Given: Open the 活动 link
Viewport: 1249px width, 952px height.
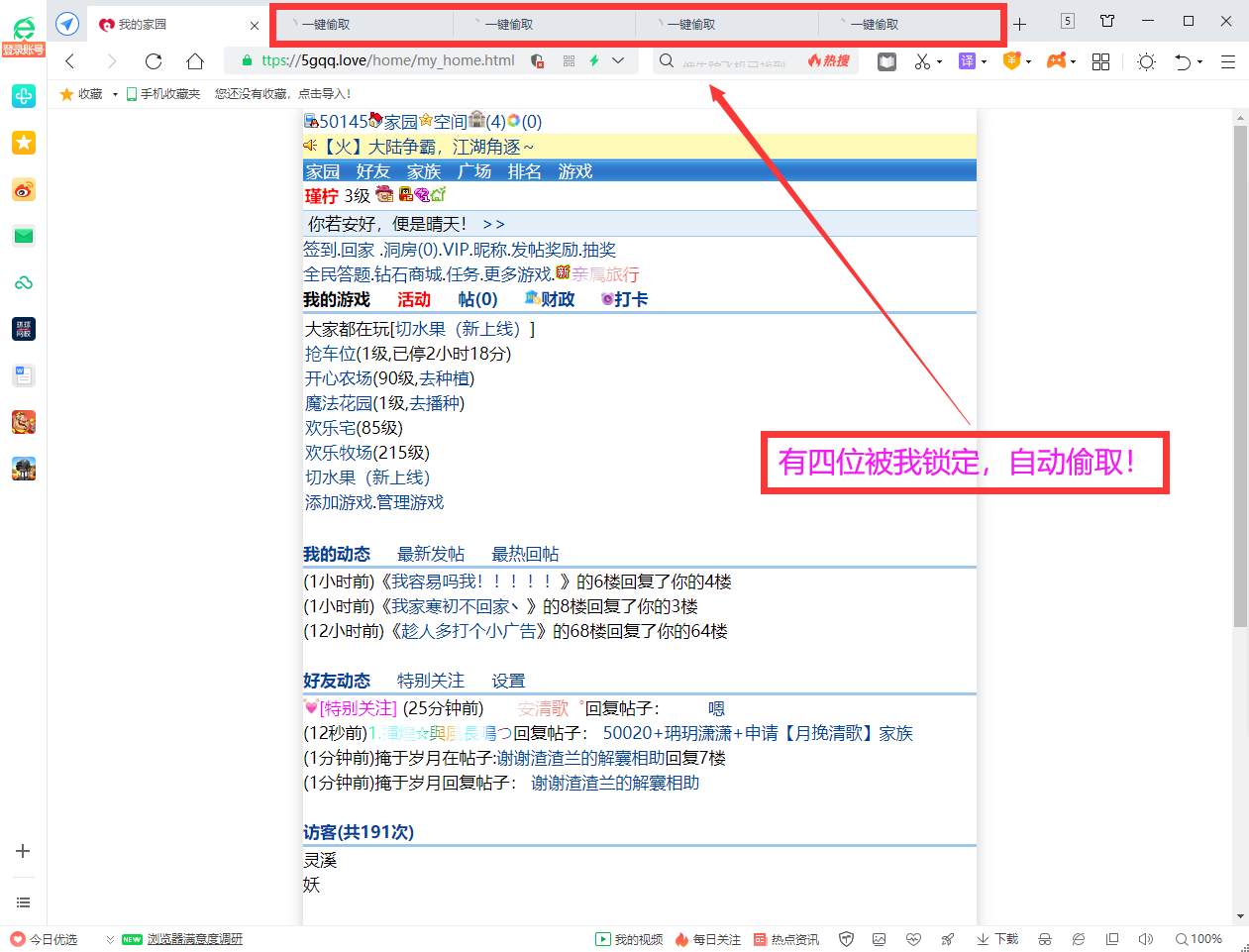Looking at the screenshot, I should [x=414, y=299].
